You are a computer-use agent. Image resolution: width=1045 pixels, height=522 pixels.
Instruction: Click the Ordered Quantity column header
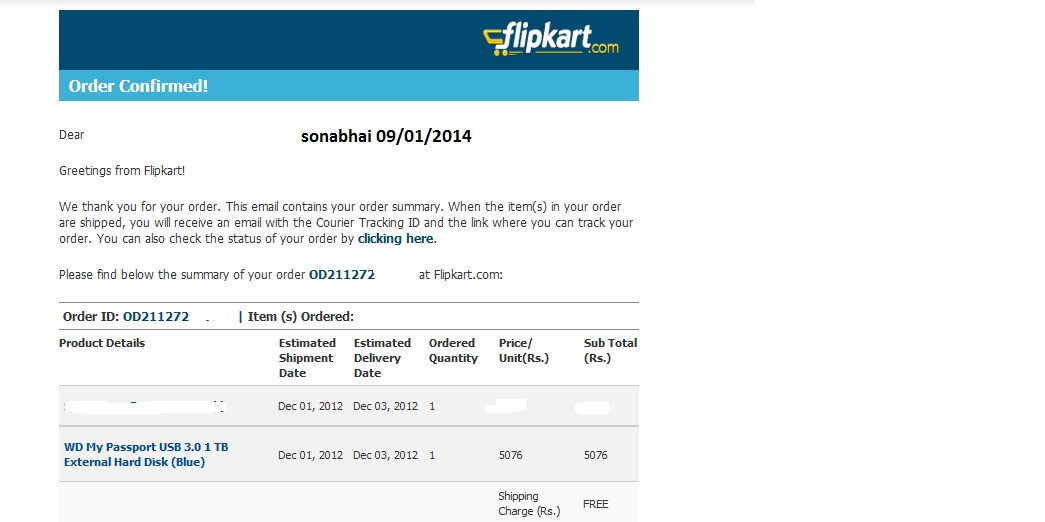(453, 351)
